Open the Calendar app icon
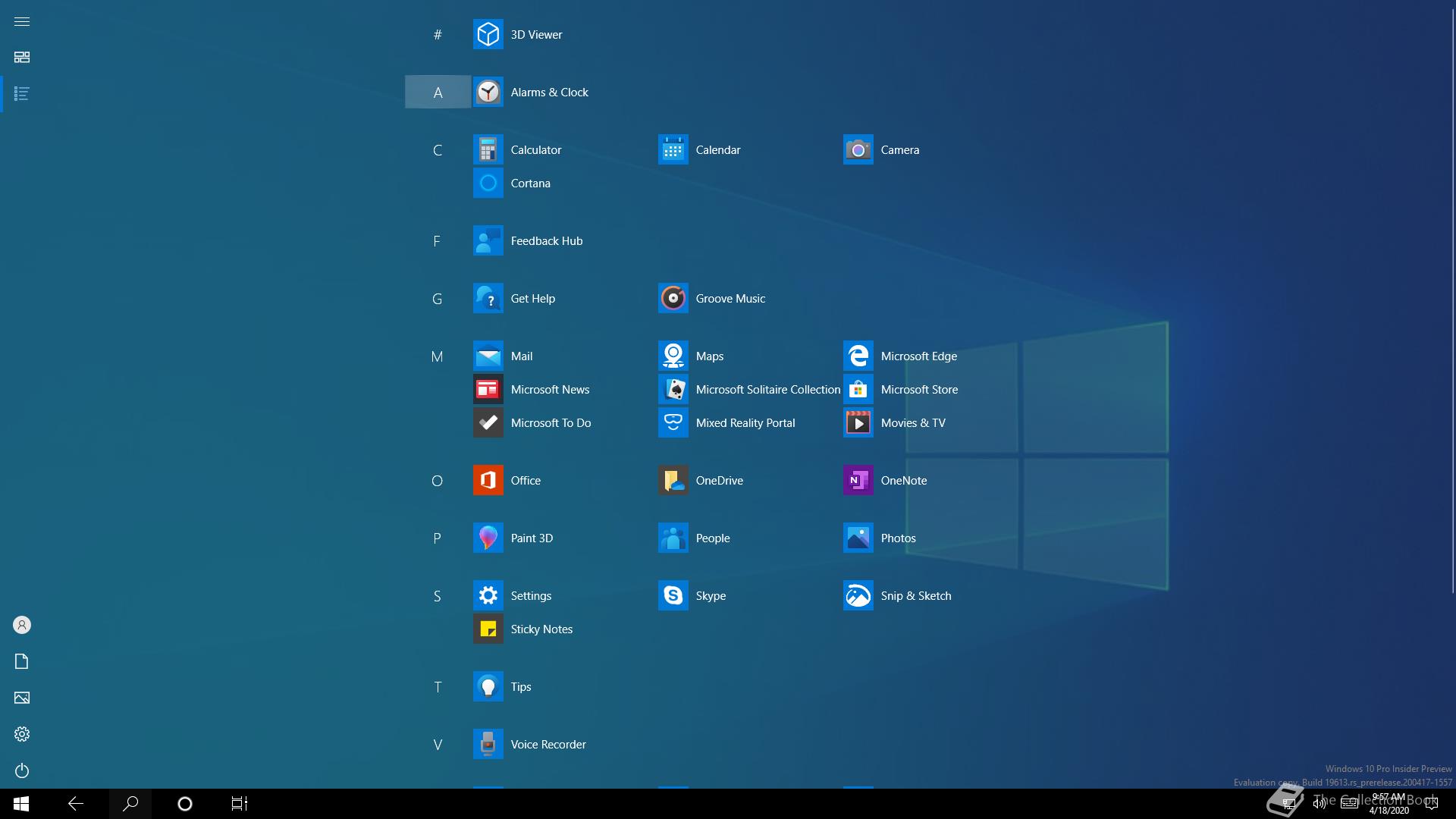This screenshot has width=1456, height=819. (x=673, y=149)
